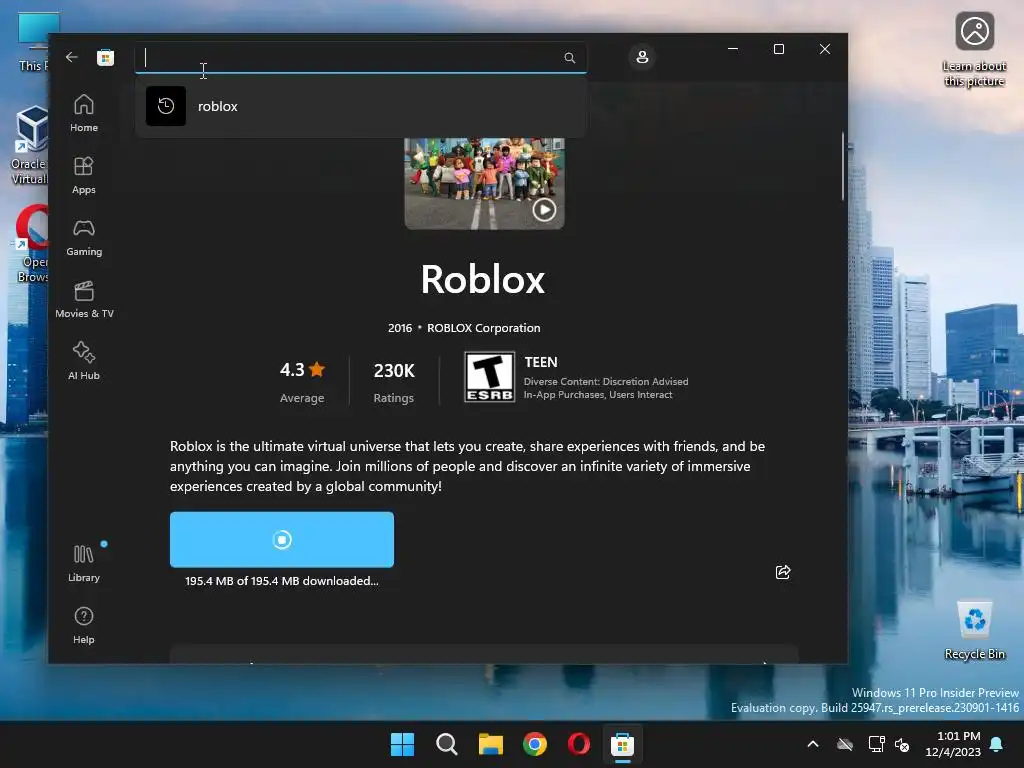Click the download progress text
Screen dimensions: 1024x768
tap(281, 581)
